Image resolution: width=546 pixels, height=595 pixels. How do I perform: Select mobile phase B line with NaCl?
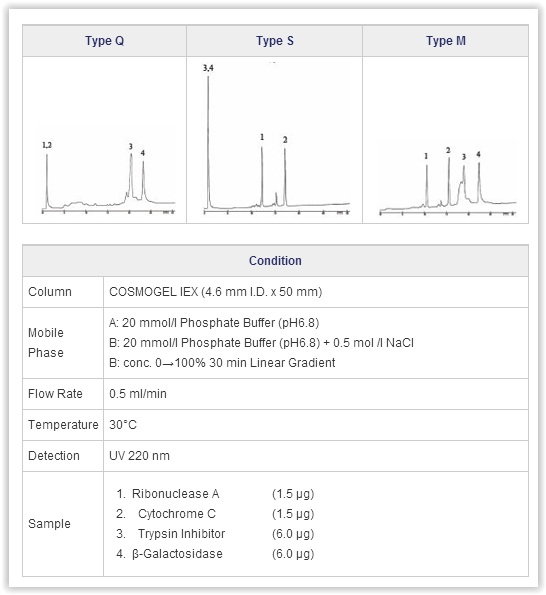click(261, 343)
